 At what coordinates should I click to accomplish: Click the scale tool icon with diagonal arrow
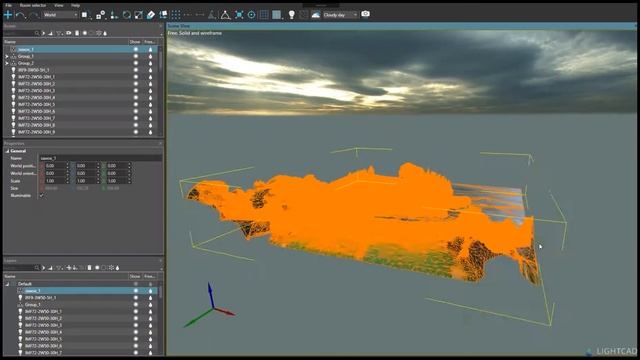pyautogui.click(x=139, y=15)
